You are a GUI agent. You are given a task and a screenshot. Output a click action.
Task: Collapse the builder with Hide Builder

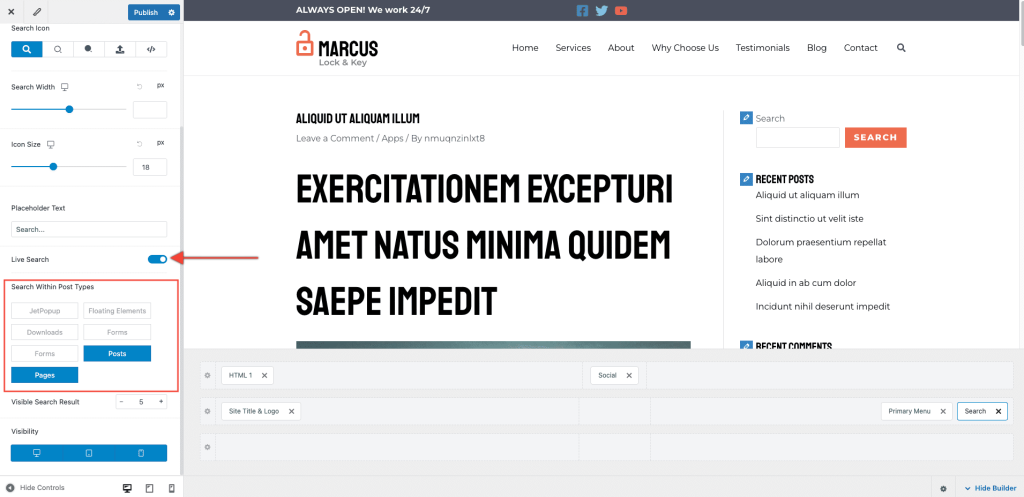click(x=989, y=488)
